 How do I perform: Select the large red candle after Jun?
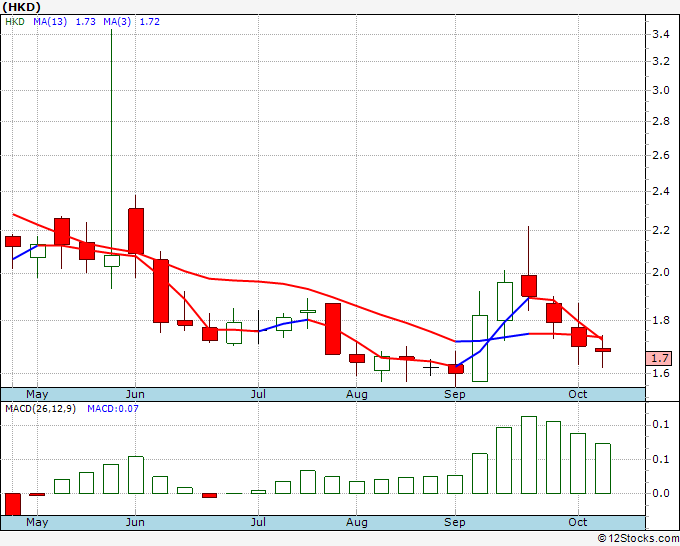tap(161, 291)
